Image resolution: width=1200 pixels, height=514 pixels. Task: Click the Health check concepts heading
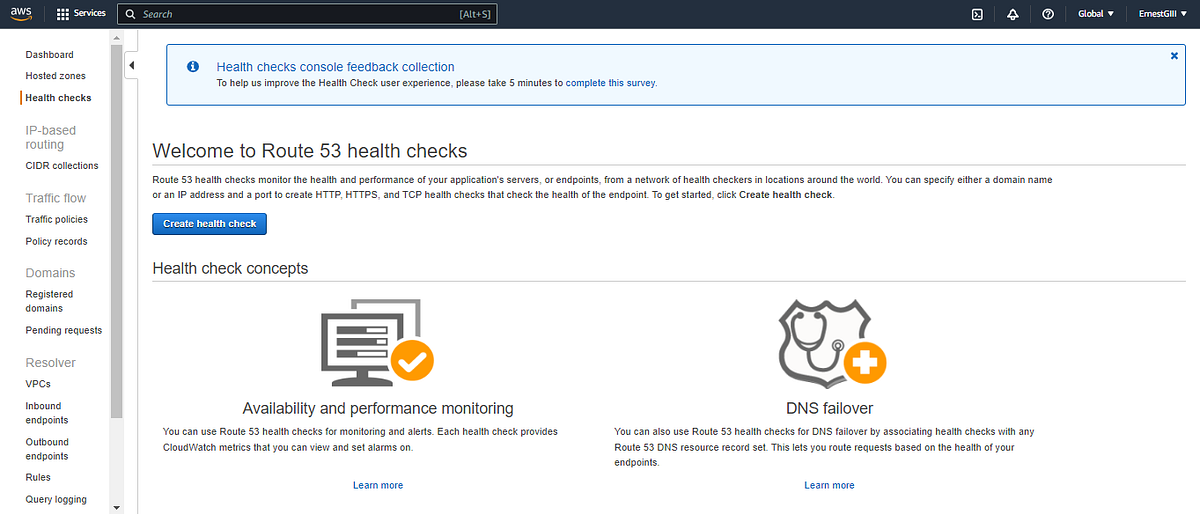pyautogui.click(x=230, y=268)
